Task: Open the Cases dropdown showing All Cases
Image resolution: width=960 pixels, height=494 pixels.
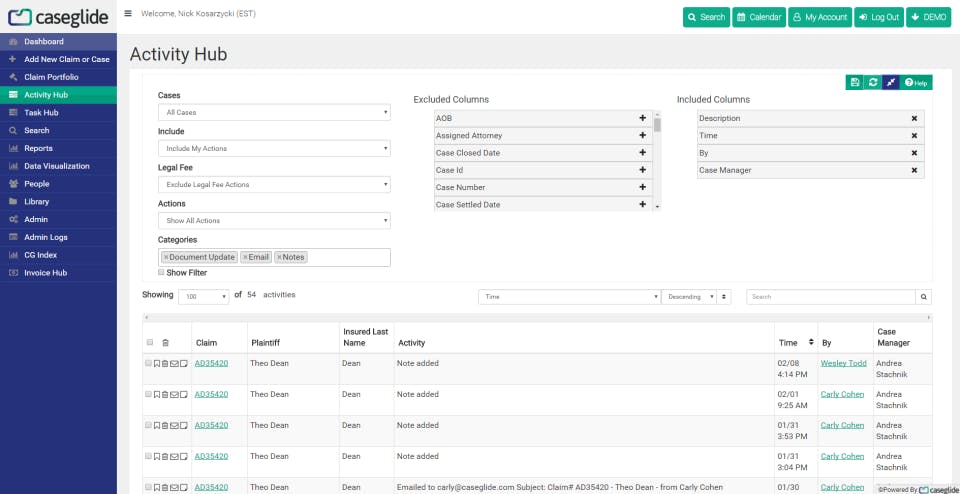Action: [274, 113]
